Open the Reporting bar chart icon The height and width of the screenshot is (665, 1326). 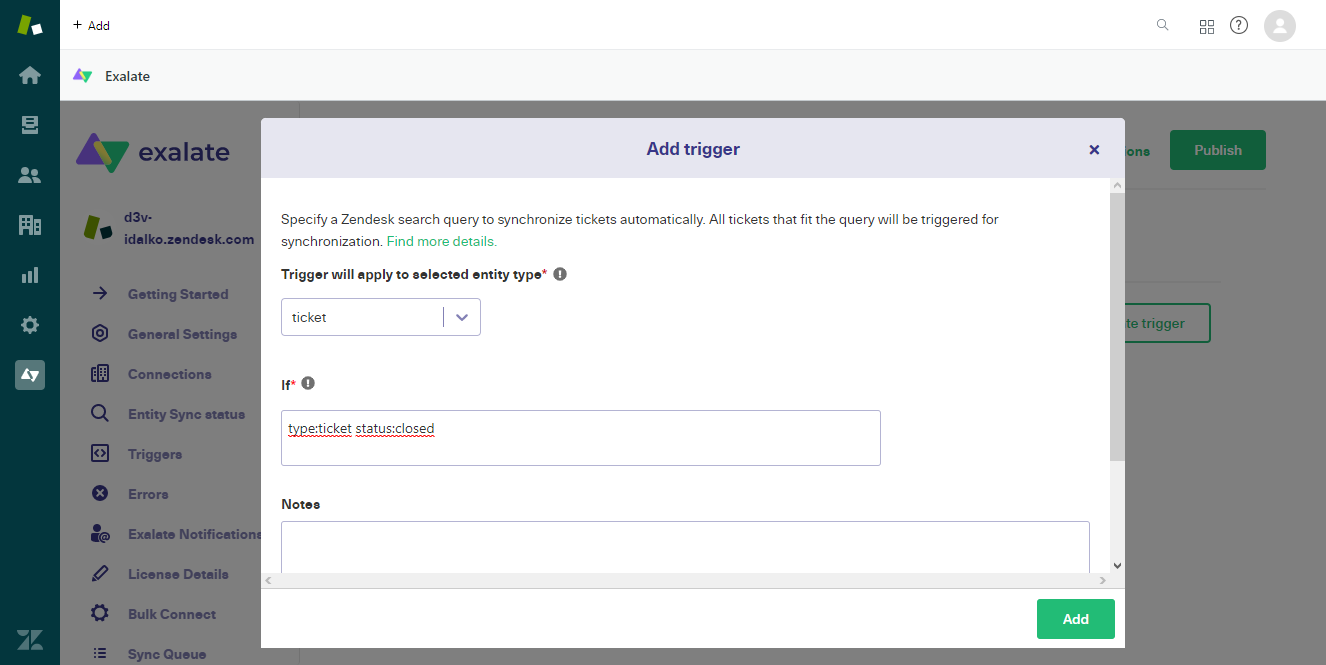pyautogui.click(x=30, y=275)
